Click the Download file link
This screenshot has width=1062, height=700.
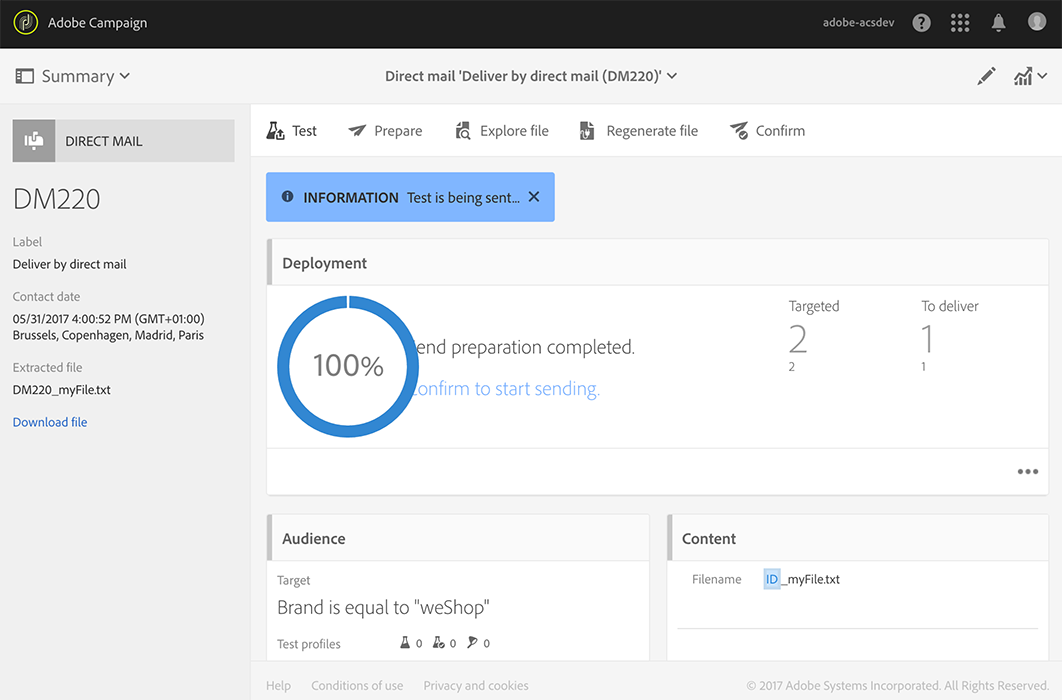click(50, 422)
